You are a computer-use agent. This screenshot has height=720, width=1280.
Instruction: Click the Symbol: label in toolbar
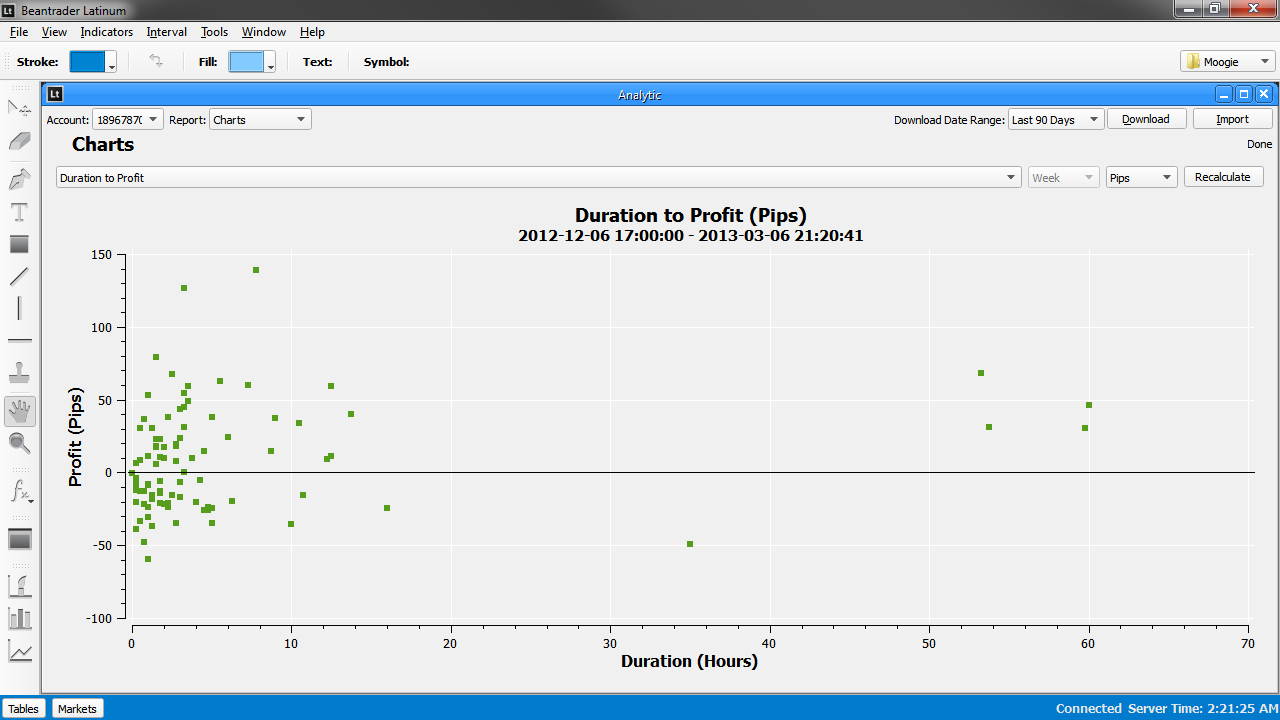tap(387, 62)
